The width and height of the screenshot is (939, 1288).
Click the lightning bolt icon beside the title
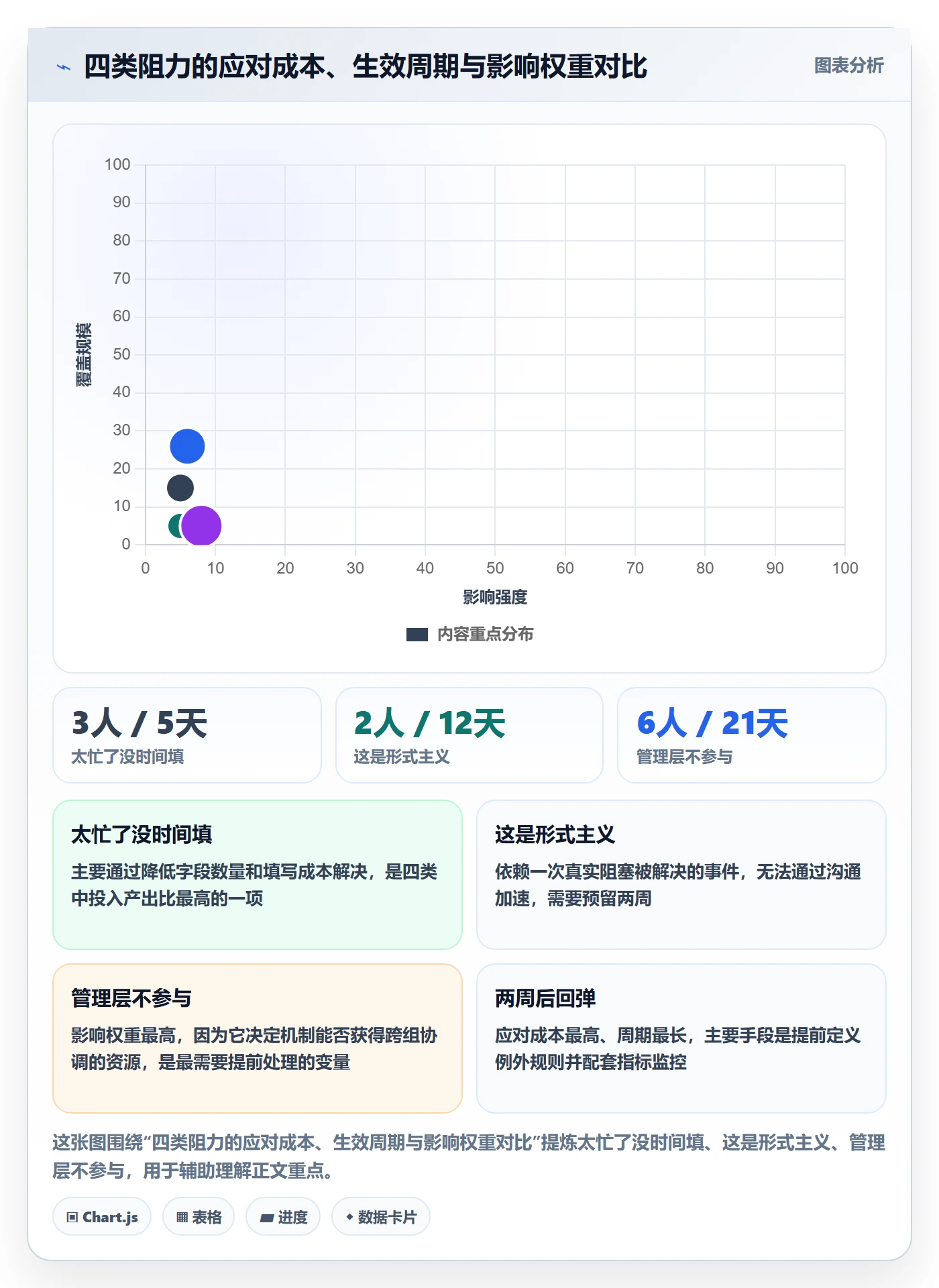[x=64, y=67]
